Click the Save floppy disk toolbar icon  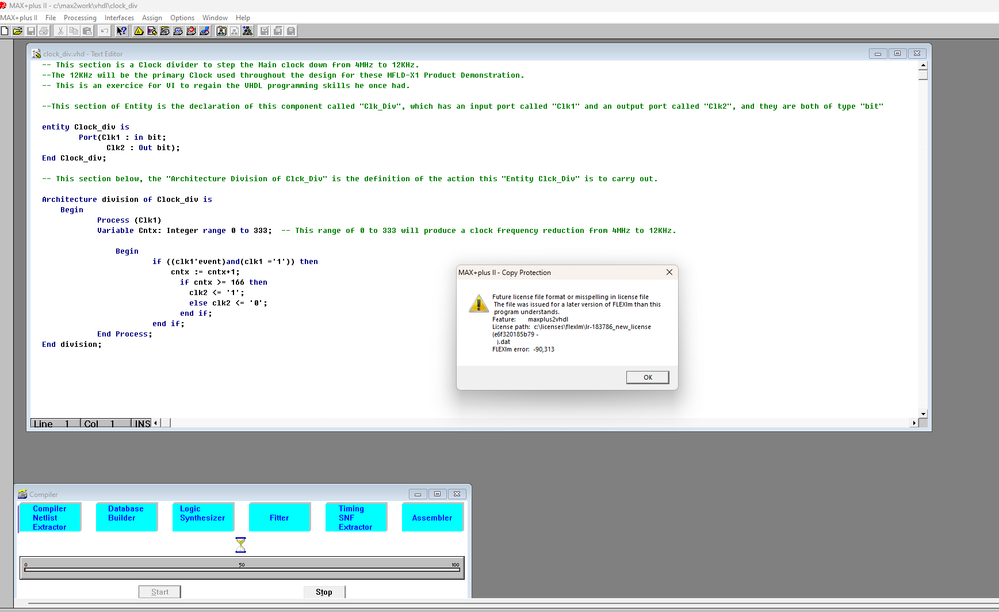31,31
